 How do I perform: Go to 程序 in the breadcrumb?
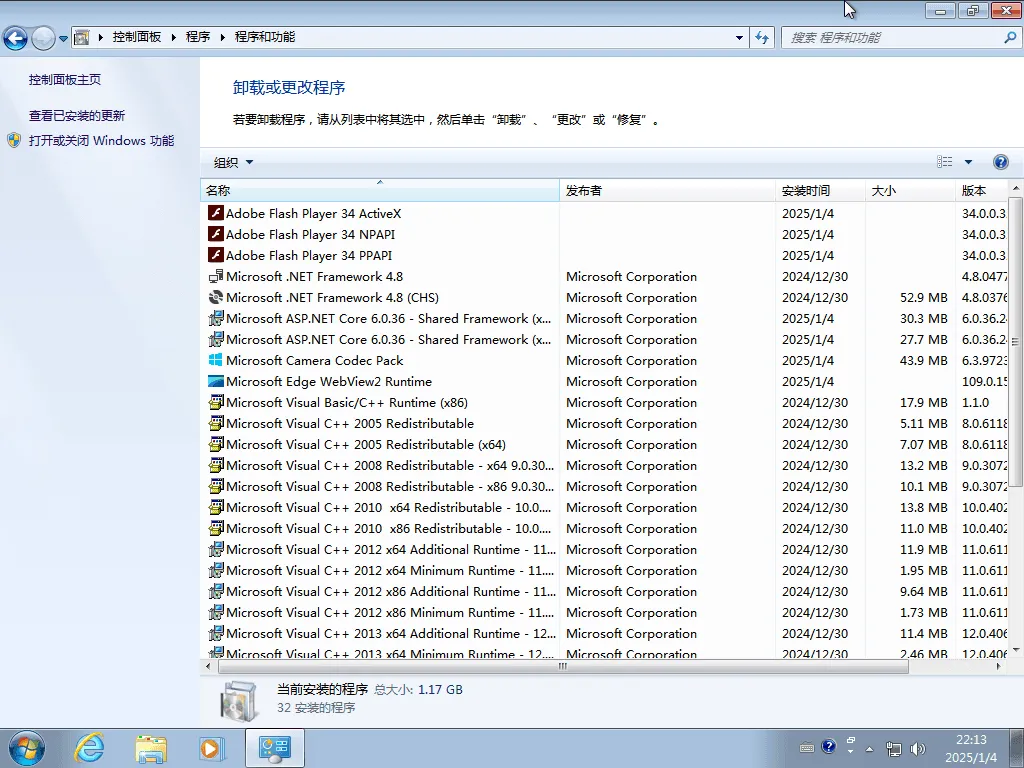pyautogui.click(x=198, y=37)
